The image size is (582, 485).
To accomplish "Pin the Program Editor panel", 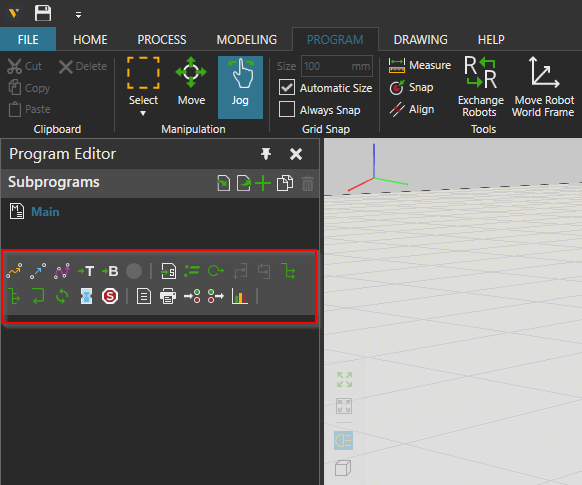I will [266, 154].
